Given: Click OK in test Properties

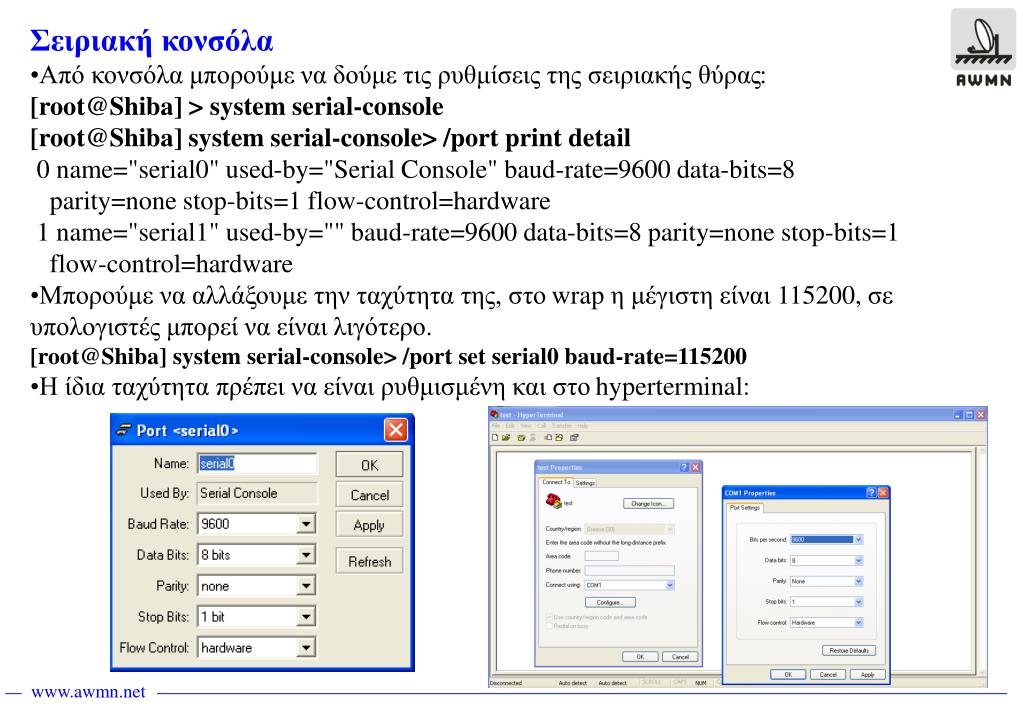Looking at the screenshot, I should tap(640, 657).
